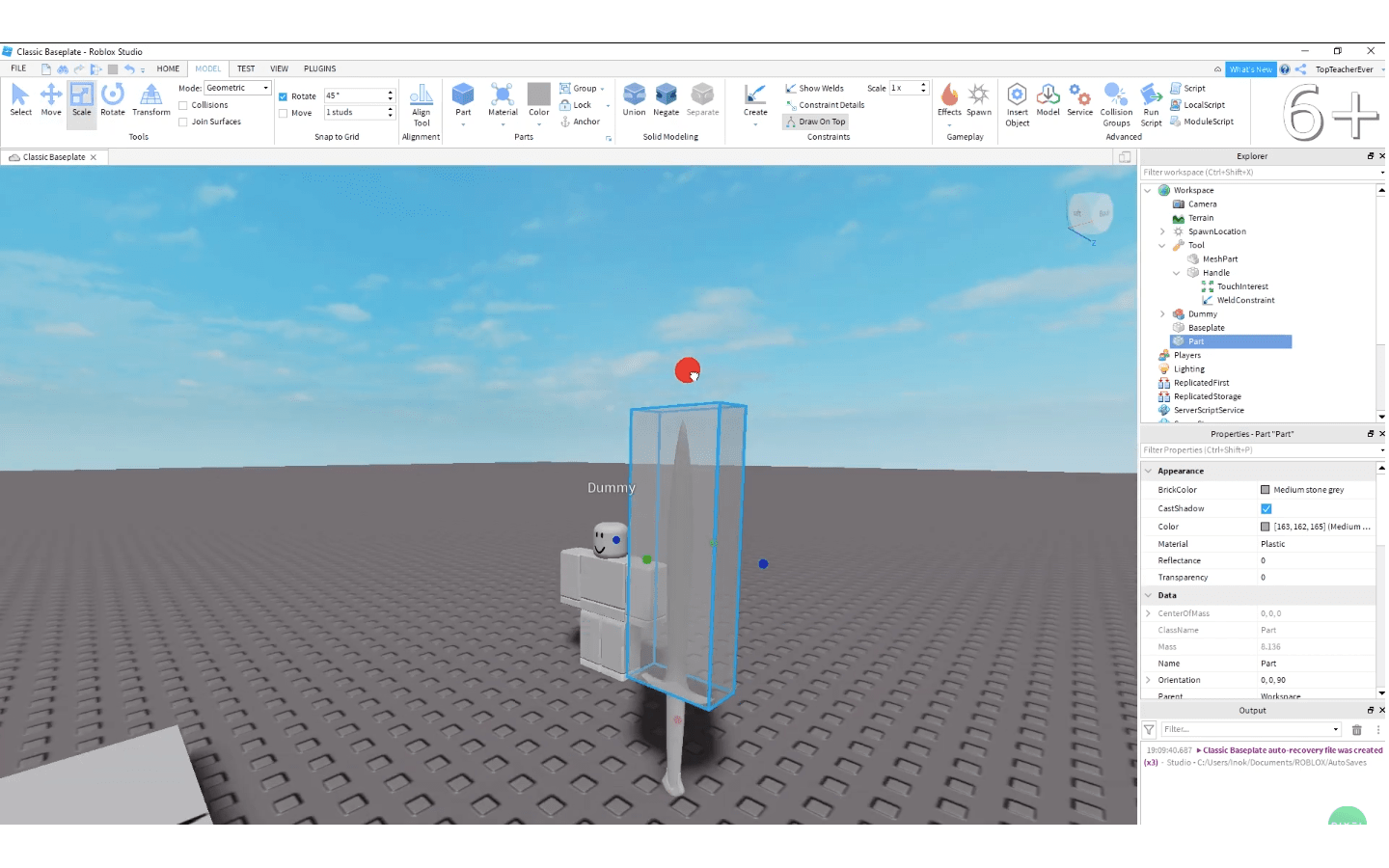Collapse the Tool node

(1161, 245)
